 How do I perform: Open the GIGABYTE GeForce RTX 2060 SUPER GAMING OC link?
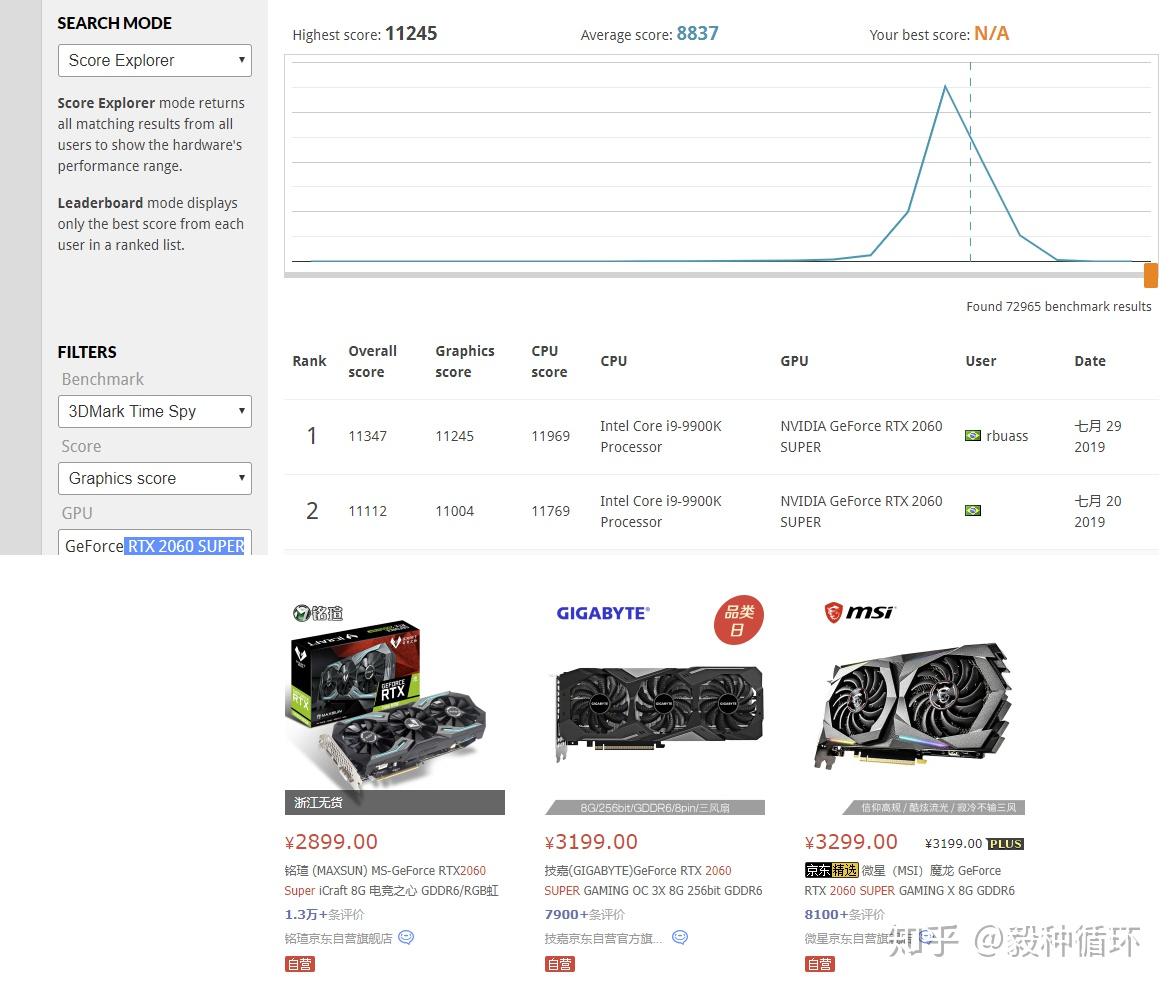coord(654,881)
